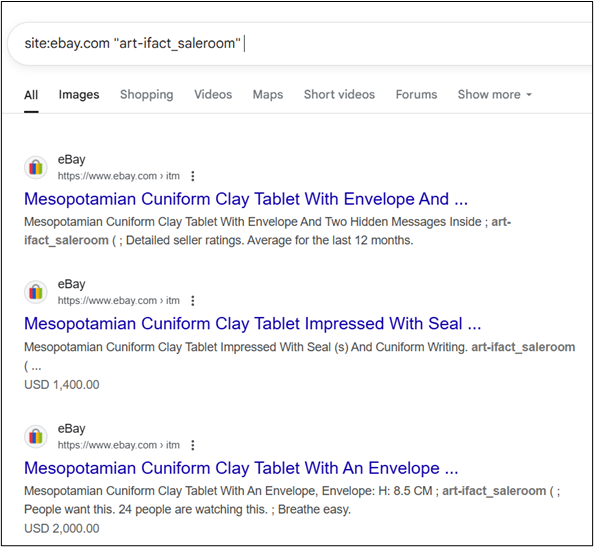Click eBay favicon of Tablet With An Envelope result
The image size is (594, 547).
[36, 436]
